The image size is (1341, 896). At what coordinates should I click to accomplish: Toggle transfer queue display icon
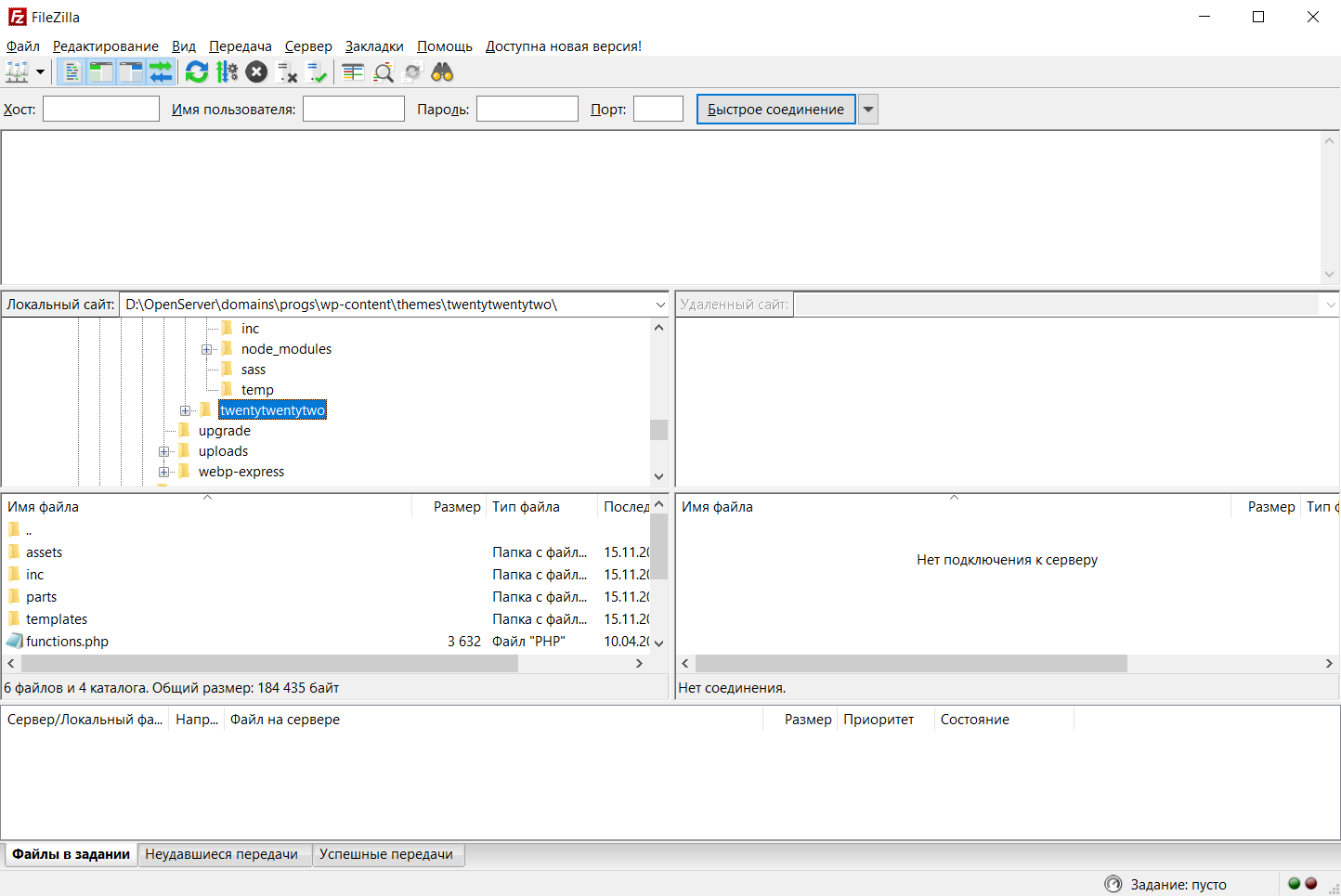coord(161,72)
